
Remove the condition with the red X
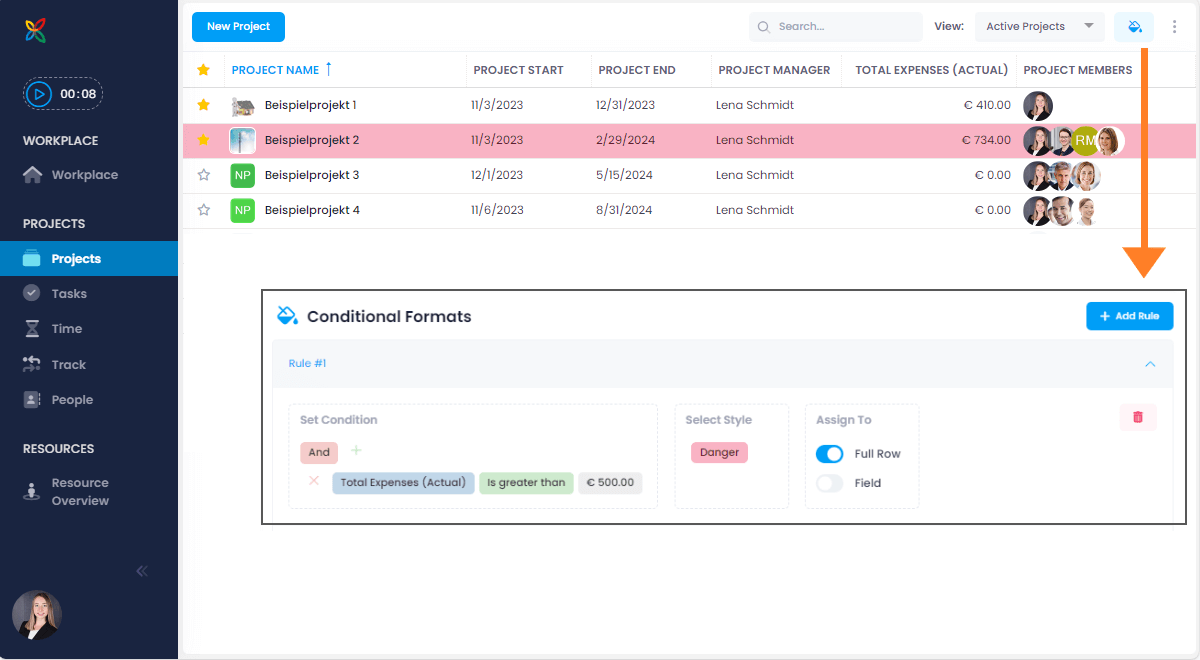tap(314, 481)
